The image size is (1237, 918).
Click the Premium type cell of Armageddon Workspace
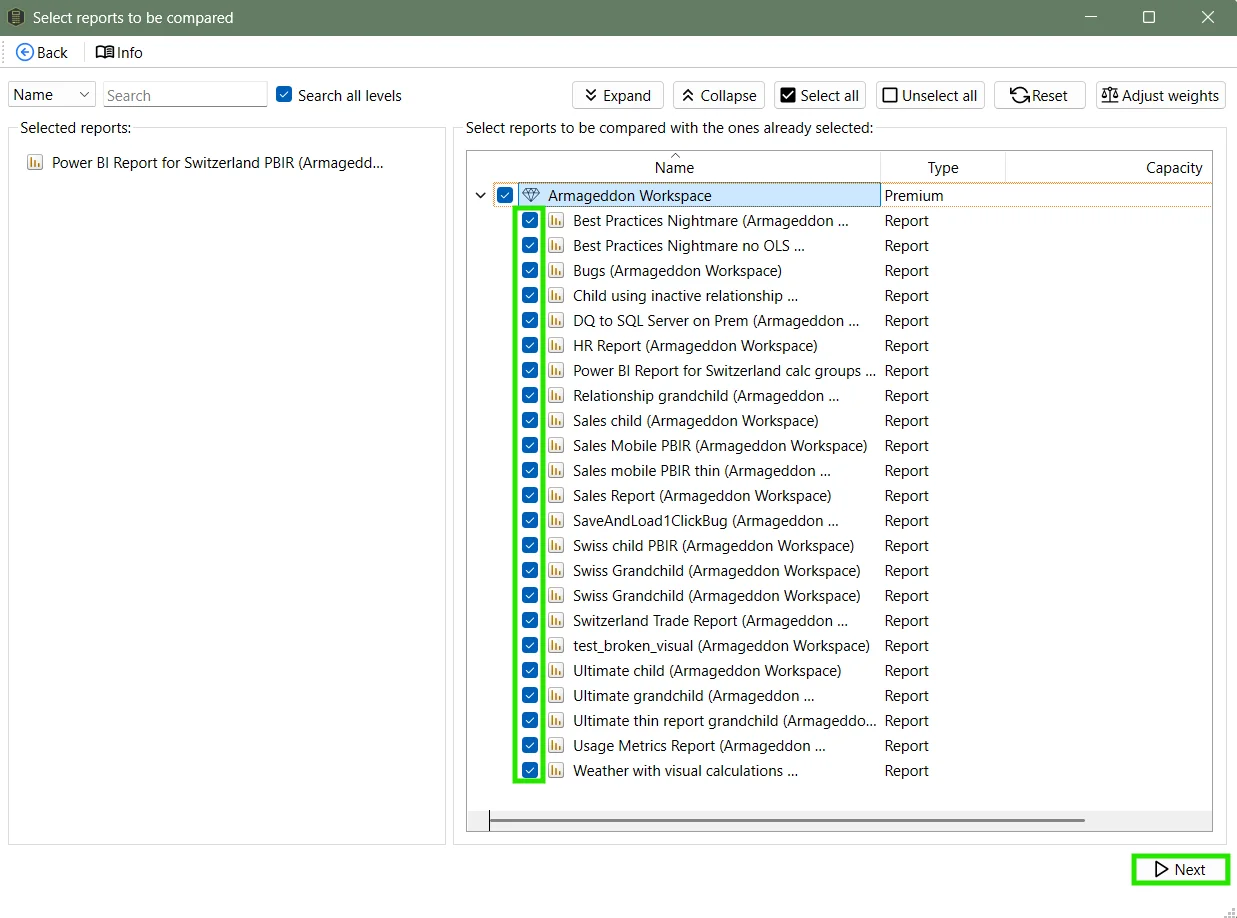click(x=914, y=196)
